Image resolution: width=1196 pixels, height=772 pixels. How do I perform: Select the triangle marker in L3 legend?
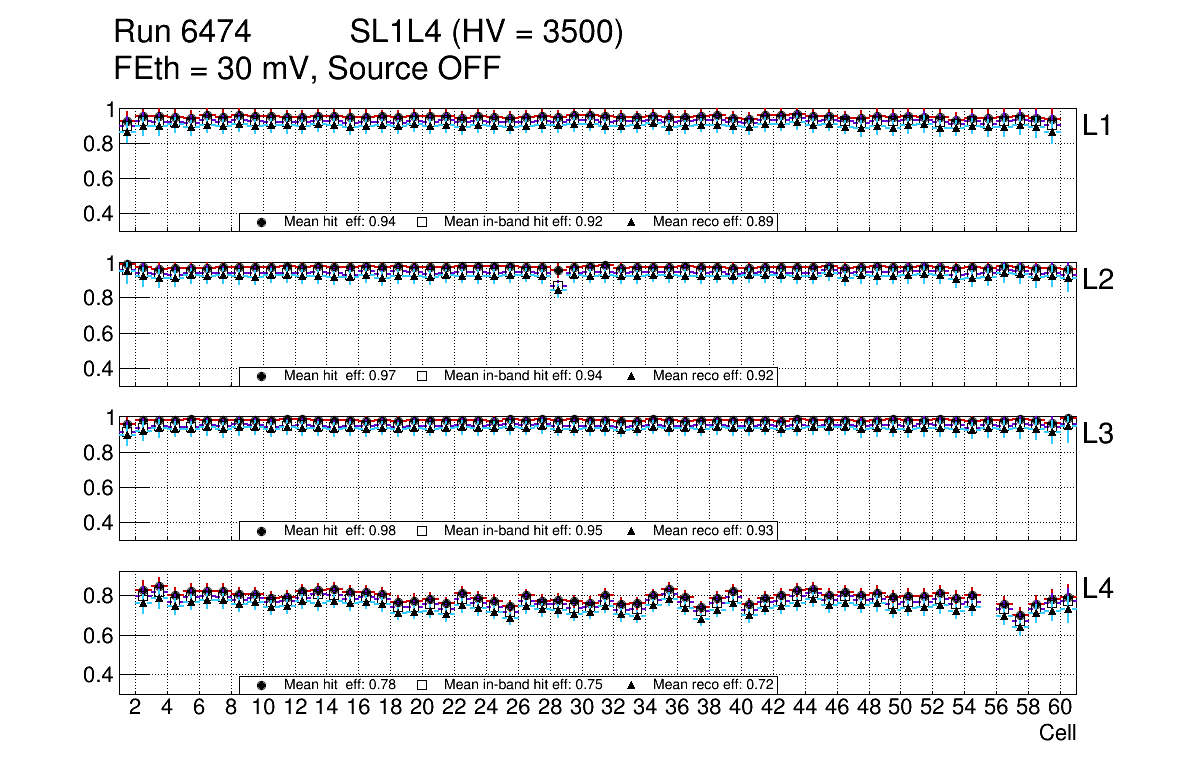click(632, 531)
